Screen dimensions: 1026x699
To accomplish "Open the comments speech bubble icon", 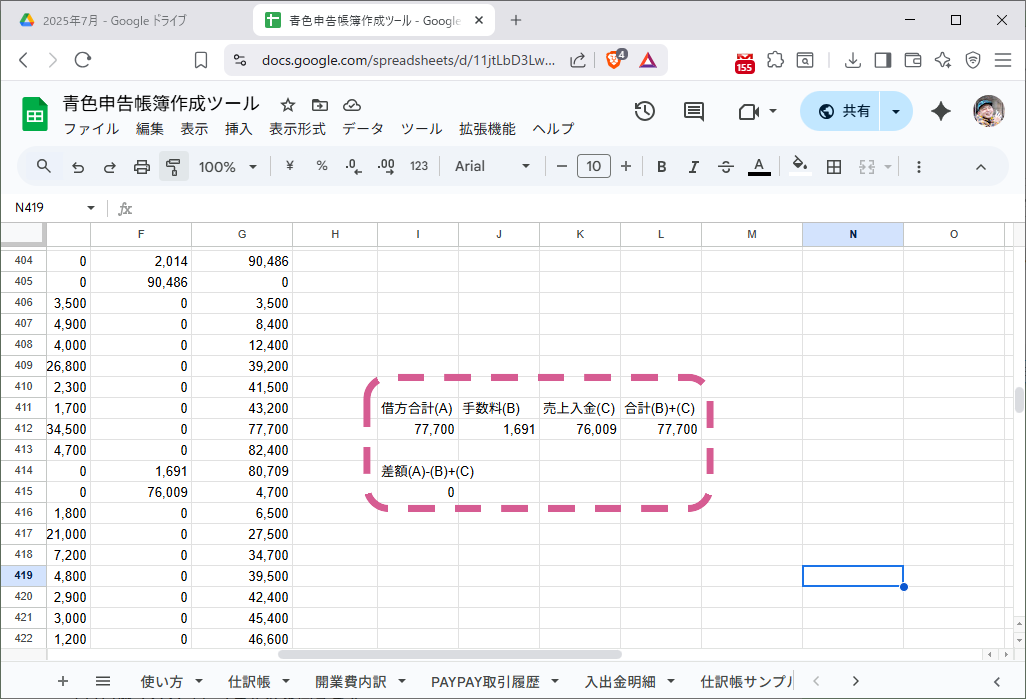I will click(x=694, y=111).
